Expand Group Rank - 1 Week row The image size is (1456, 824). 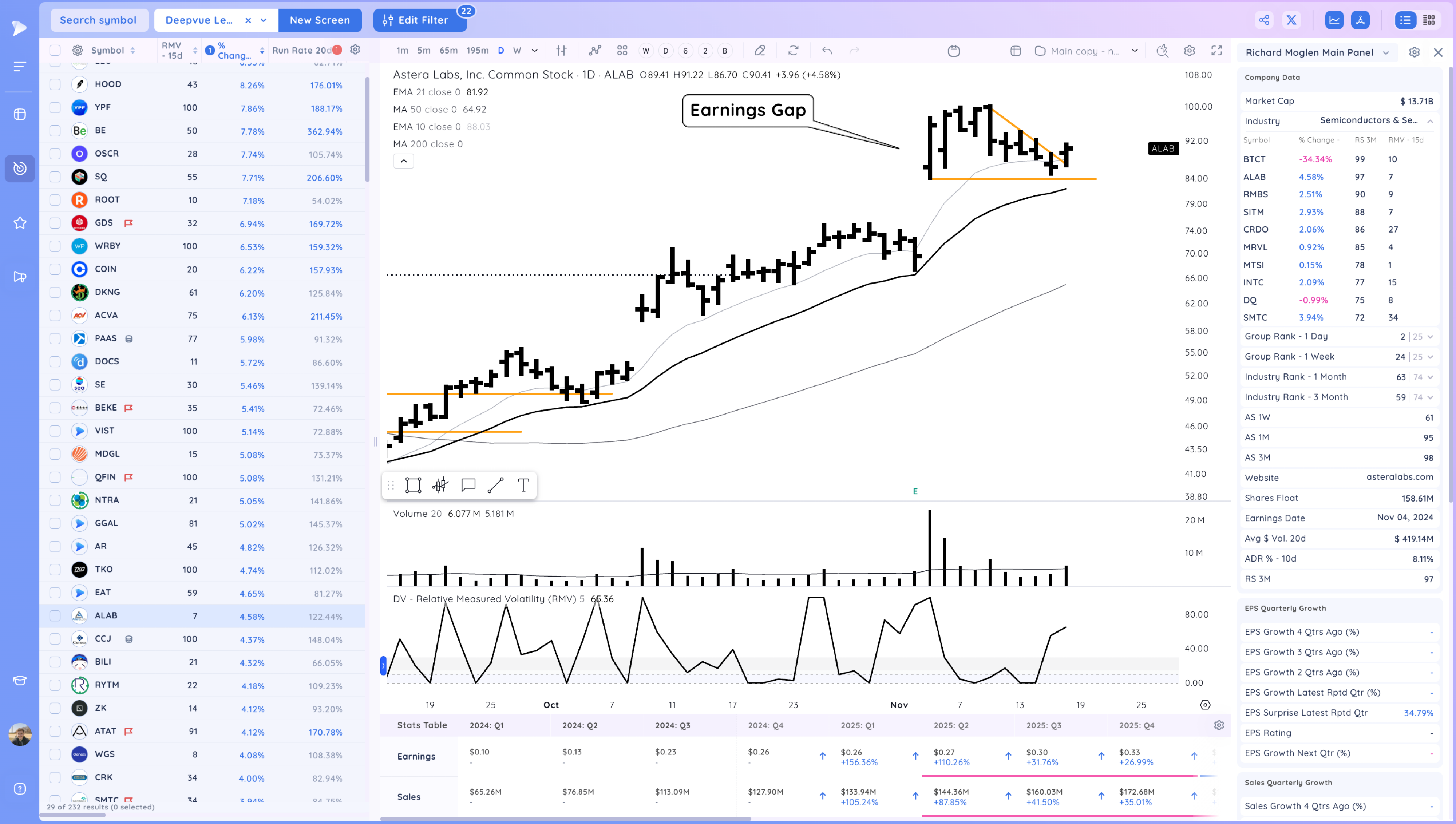coord(1431,357)
